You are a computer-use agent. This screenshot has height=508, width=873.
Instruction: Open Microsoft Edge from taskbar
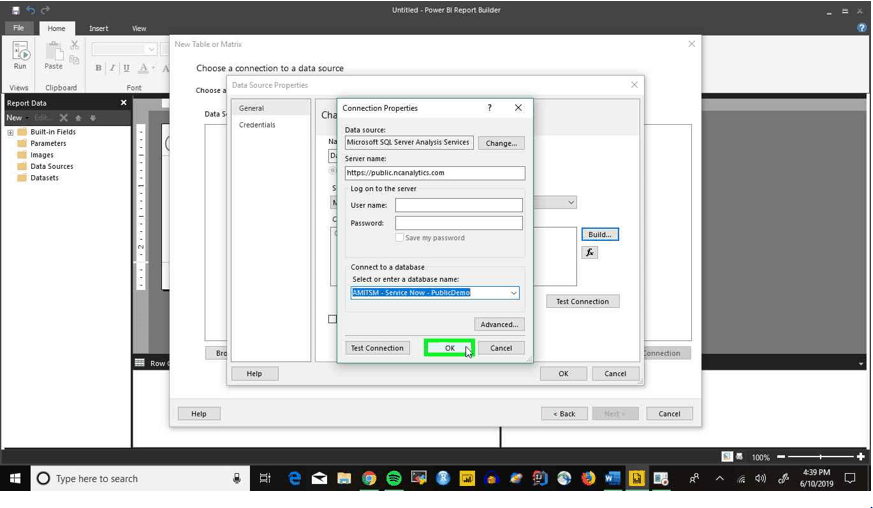click(x=295, y=478)
